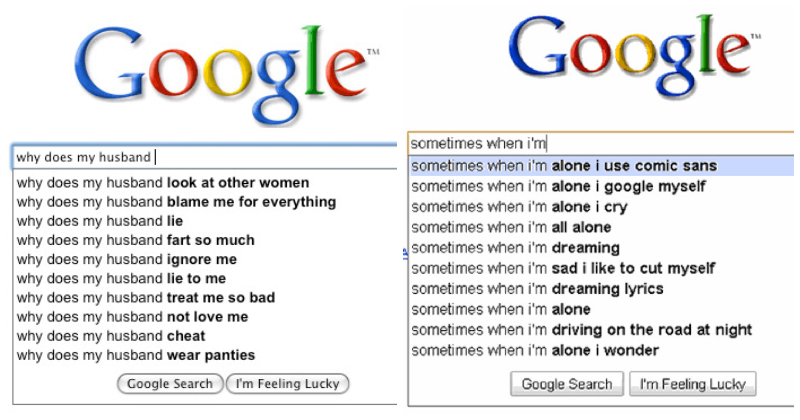Select 'driving on the road at night' suggestion
This screenshot has width=800, height=420.
click(581, 330)
